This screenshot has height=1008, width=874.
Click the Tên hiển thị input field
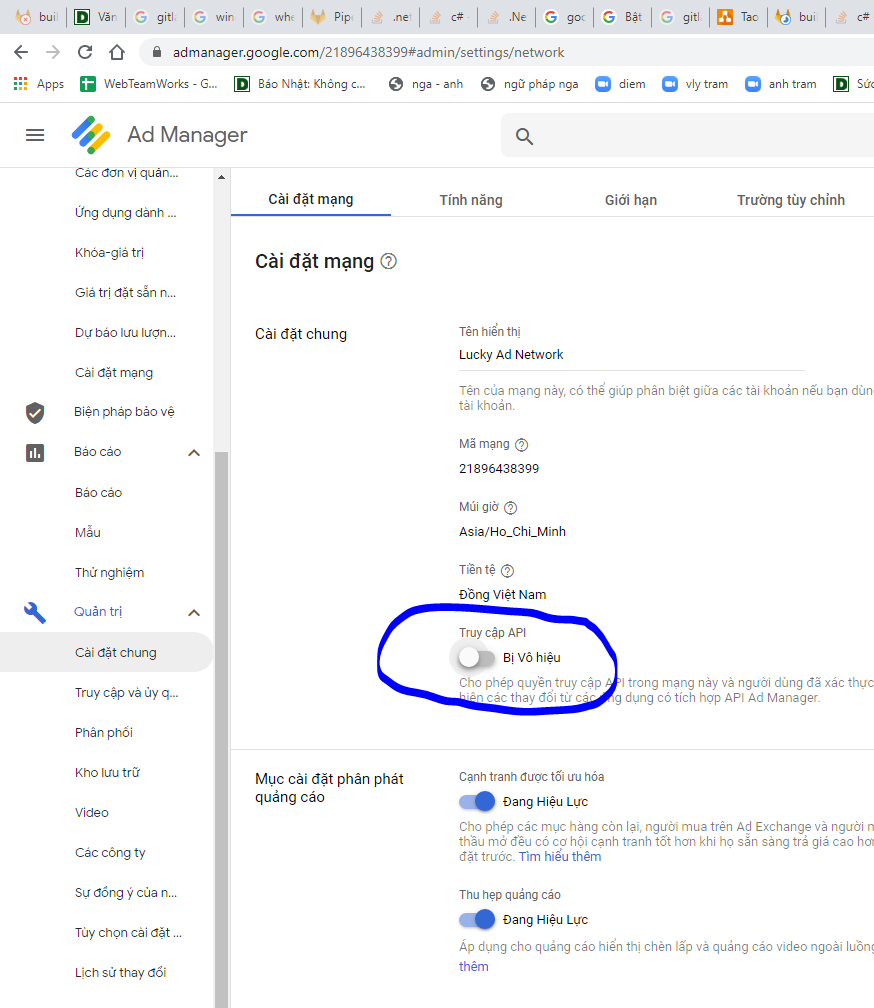click(630, 355)
